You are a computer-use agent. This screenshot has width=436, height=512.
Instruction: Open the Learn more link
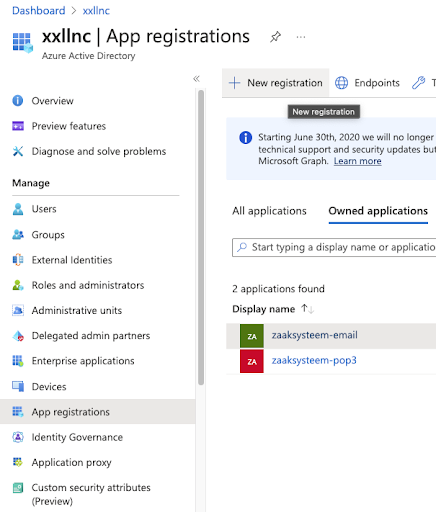tap(357, 161)
